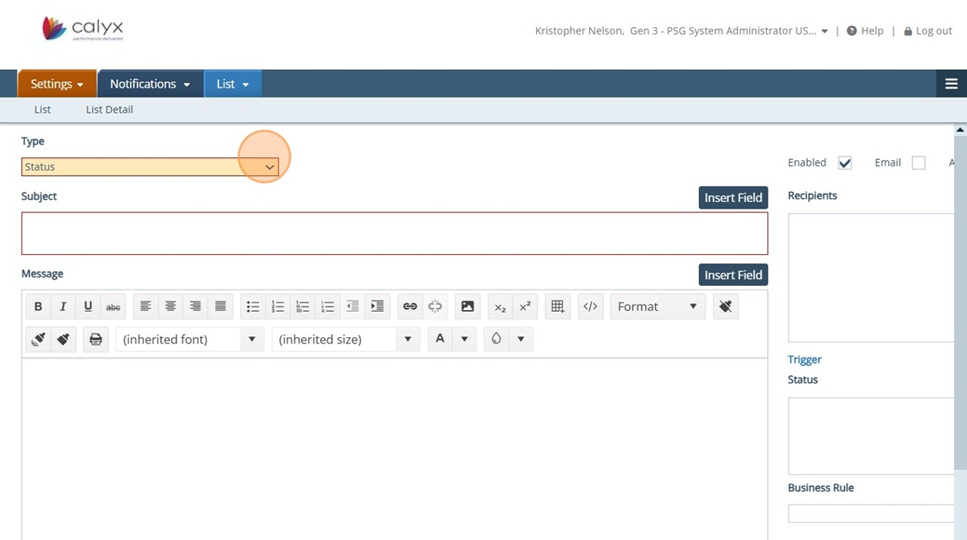
Task: Apply superscript formatting
Action: (525, 307)
